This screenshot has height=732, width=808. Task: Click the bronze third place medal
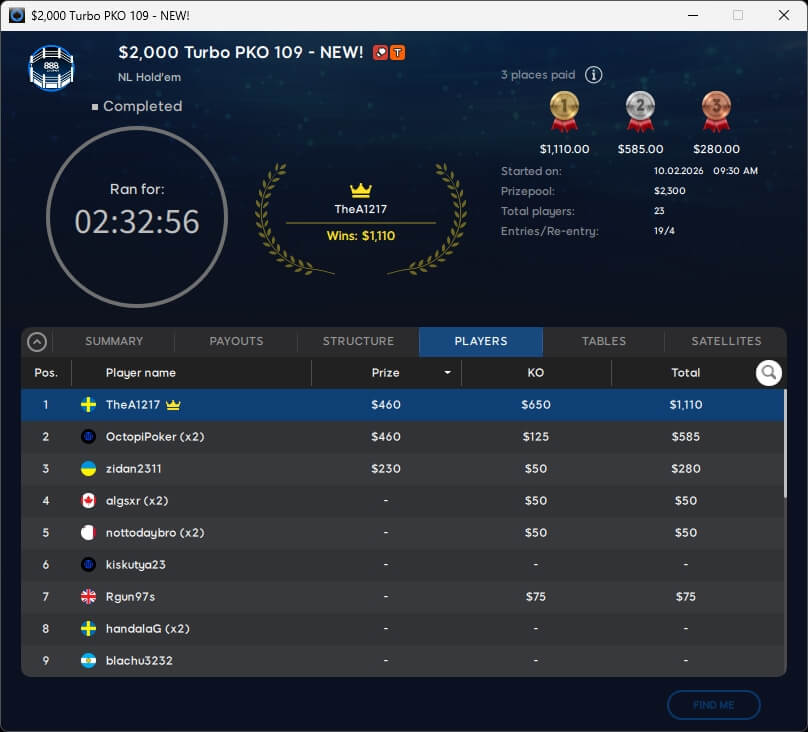[x=716, y=110]
